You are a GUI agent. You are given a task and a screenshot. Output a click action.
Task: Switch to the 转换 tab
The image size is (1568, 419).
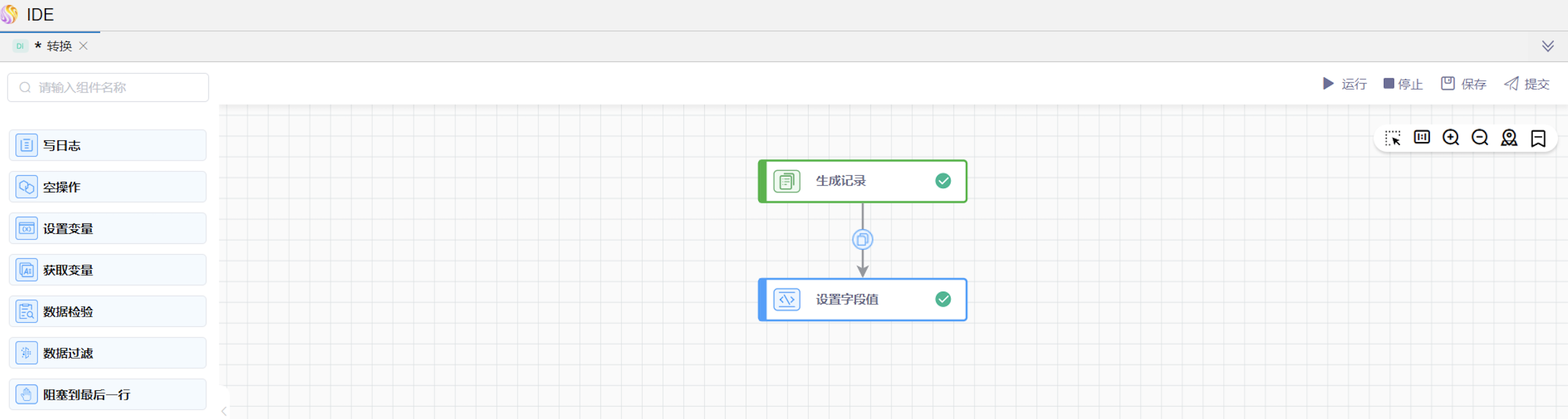[x=59, y=46]
